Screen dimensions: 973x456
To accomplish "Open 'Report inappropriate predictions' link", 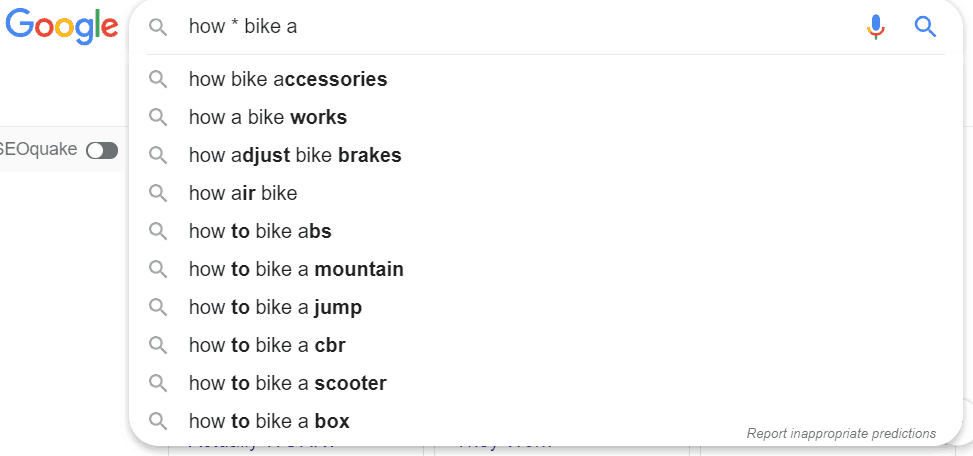I will pos(841,434).
